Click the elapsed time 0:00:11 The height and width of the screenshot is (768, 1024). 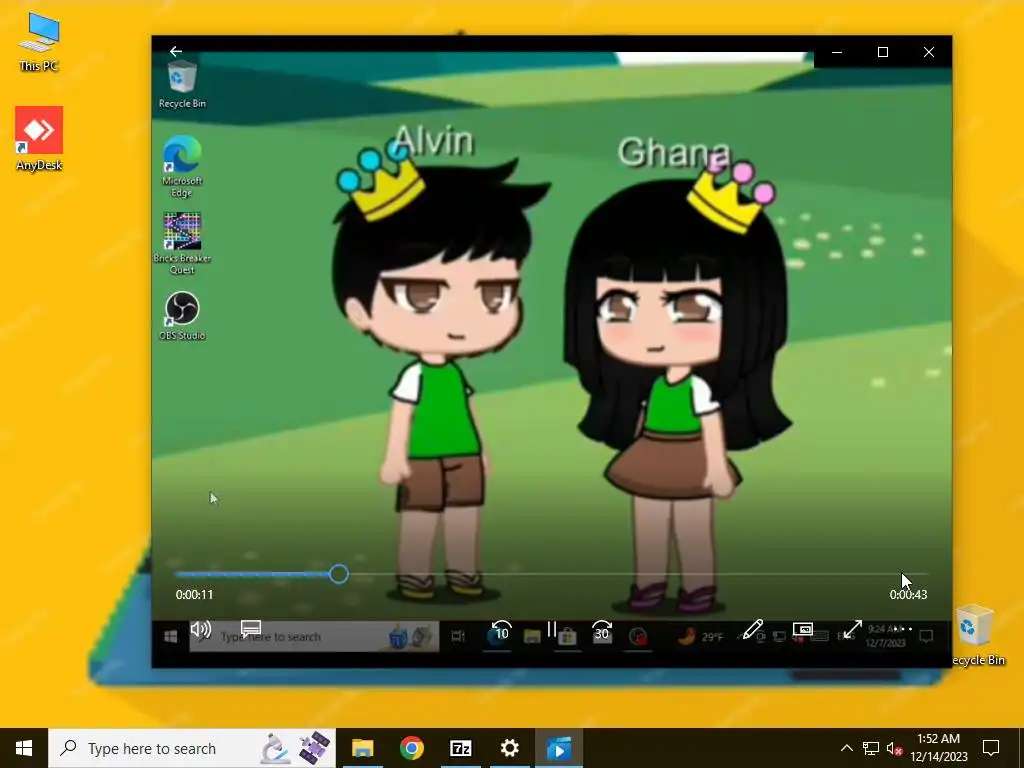click(x=194, y=594)
